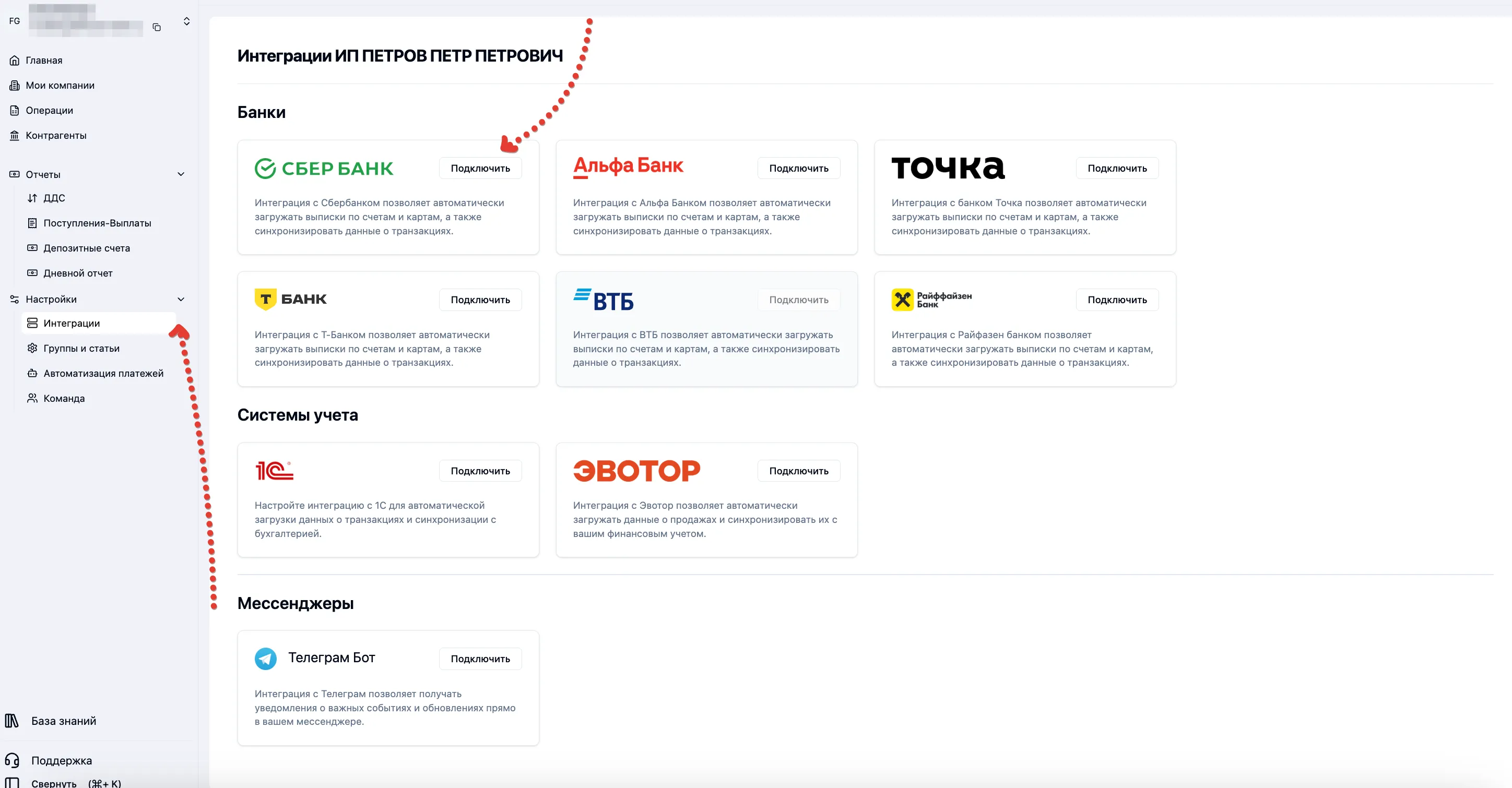Click the Мессенджеры section heading
Screen dimensions: 1512x788
tap(295, 603)
